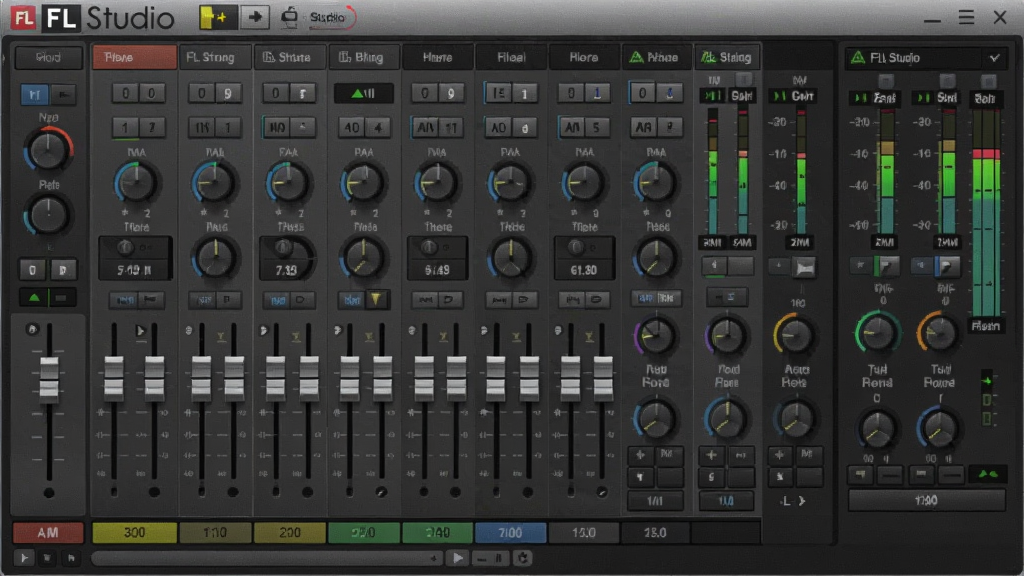
Task: Toggle the green Sint meter button in right panel
Action: tap(923, 98)
